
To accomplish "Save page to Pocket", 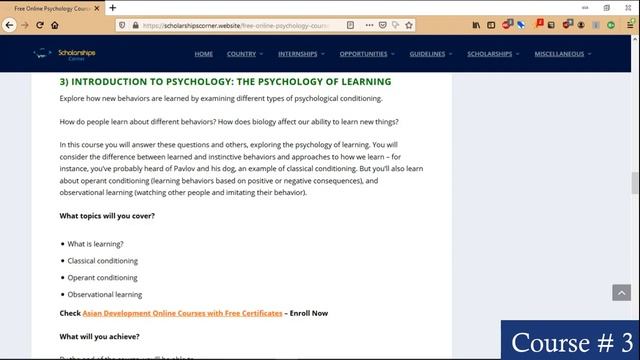I will click(x=382, y=25).
